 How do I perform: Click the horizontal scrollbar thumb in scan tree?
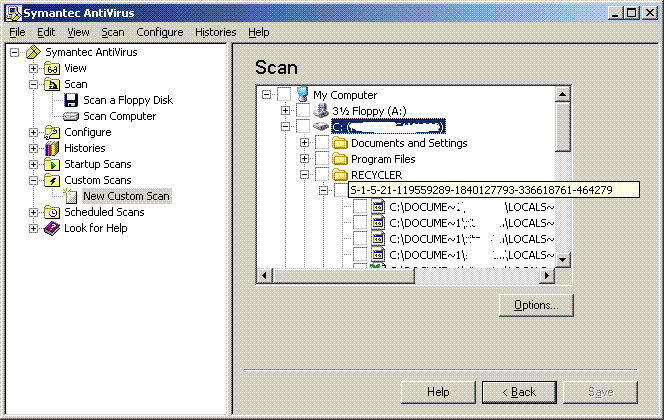[x=343, y=276]
